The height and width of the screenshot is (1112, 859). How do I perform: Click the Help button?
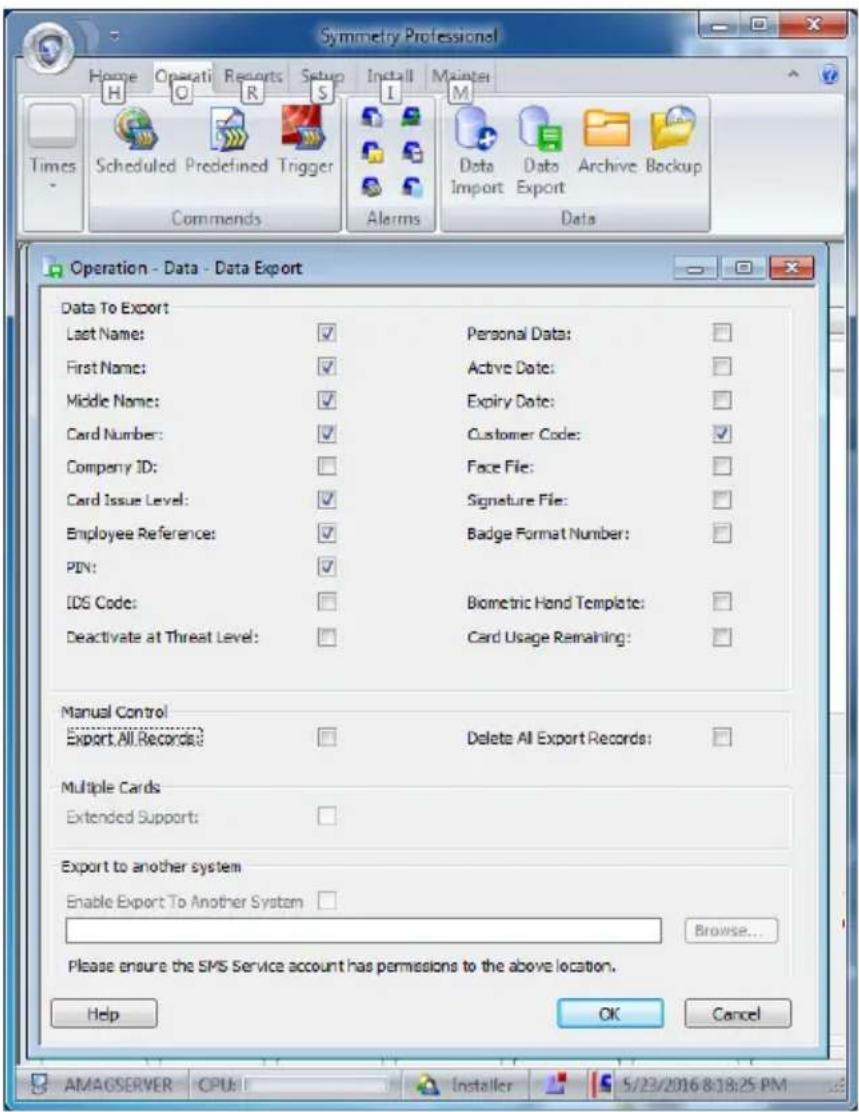coord(104,1013)
